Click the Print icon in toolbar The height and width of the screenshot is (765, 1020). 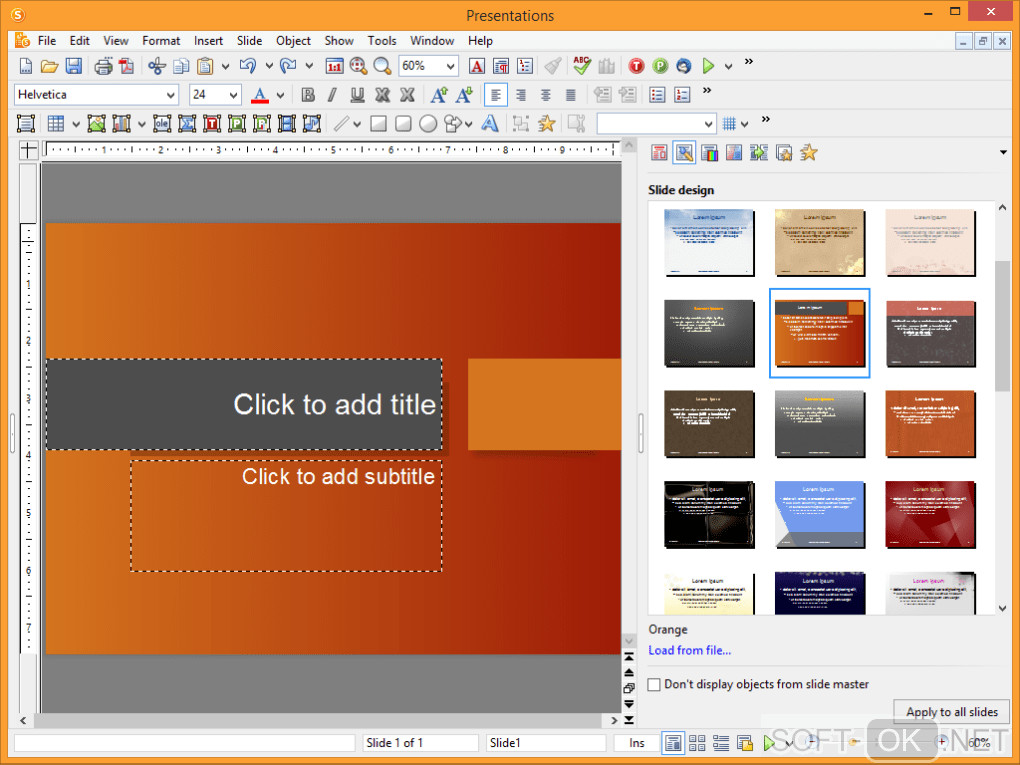103,66
